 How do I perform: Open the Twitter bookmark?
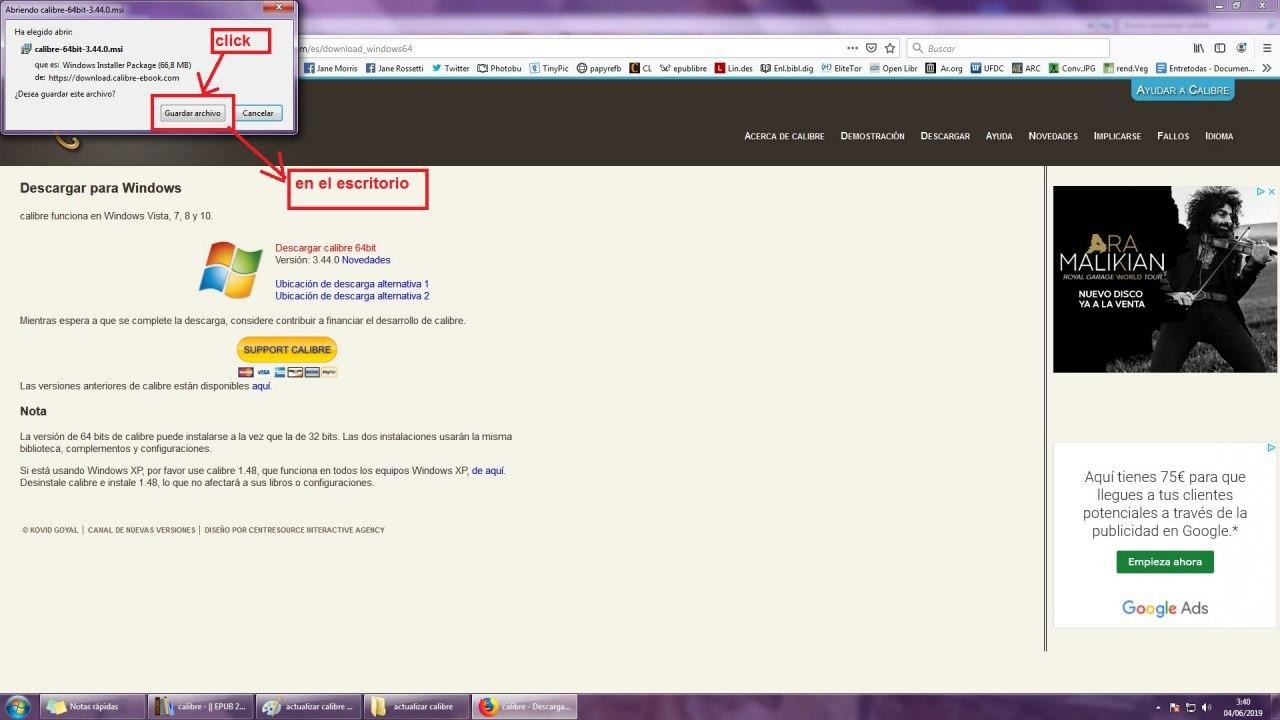[x=450, y=69]
